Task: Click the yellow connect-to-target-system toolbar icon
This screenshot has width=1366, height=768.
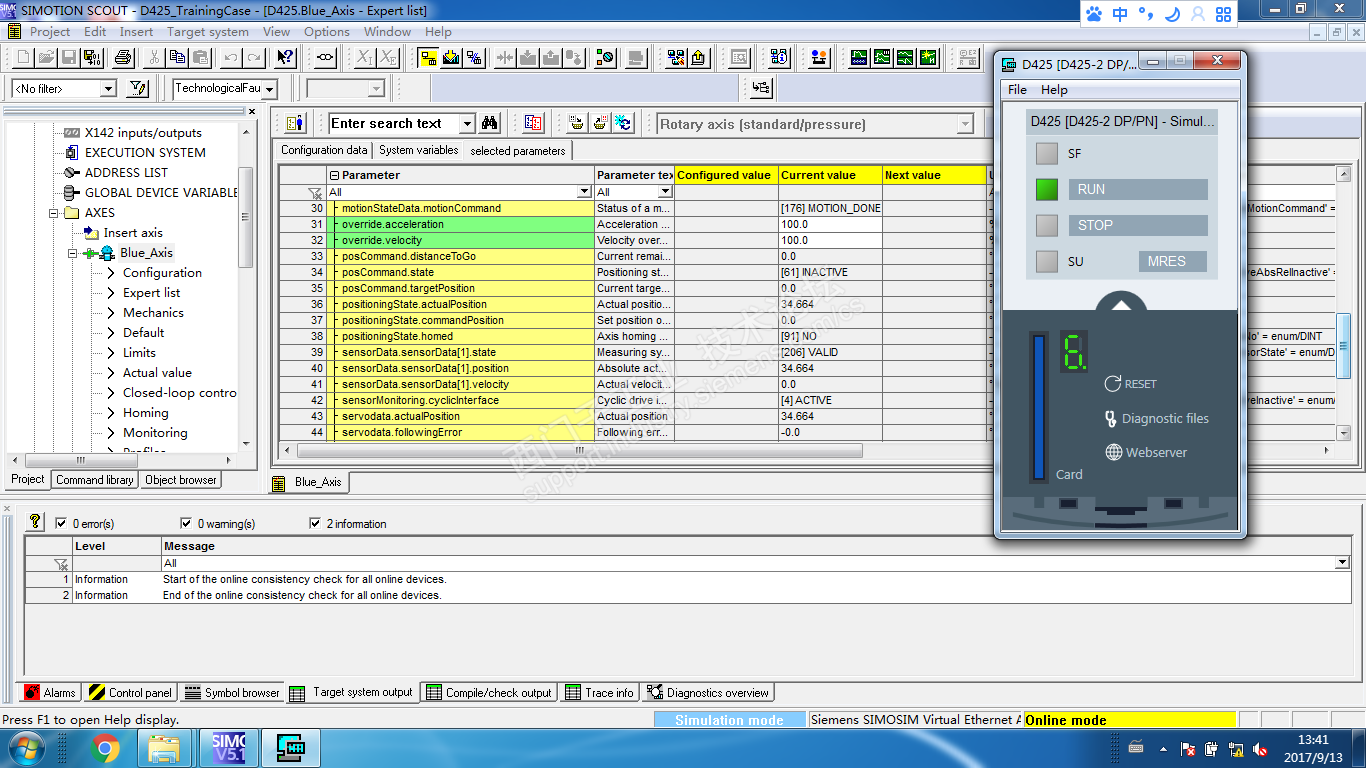Action: click(429, 57)
